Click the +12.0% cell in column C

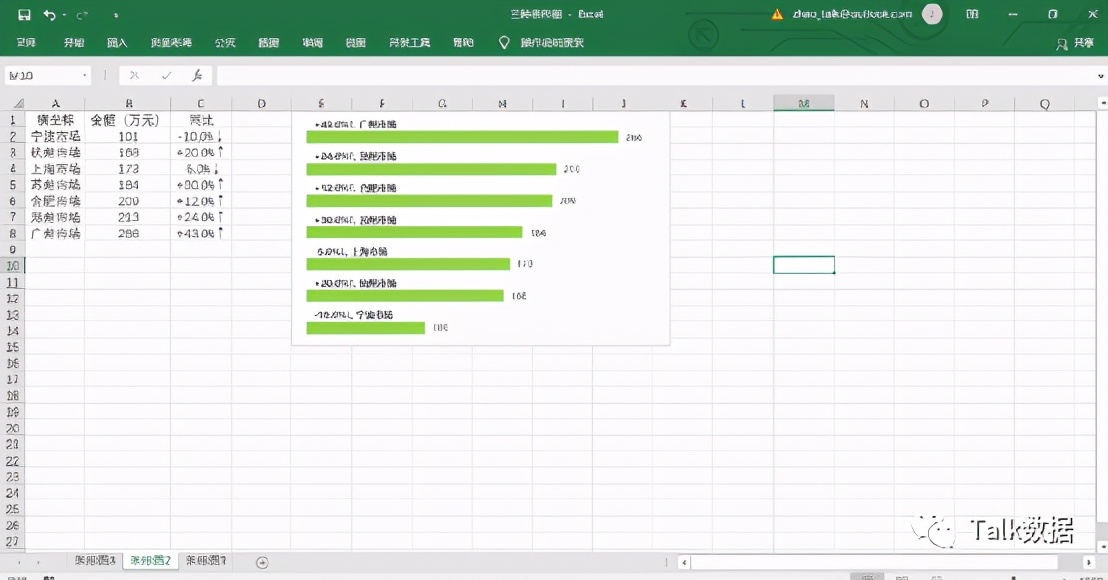point(201,201)
